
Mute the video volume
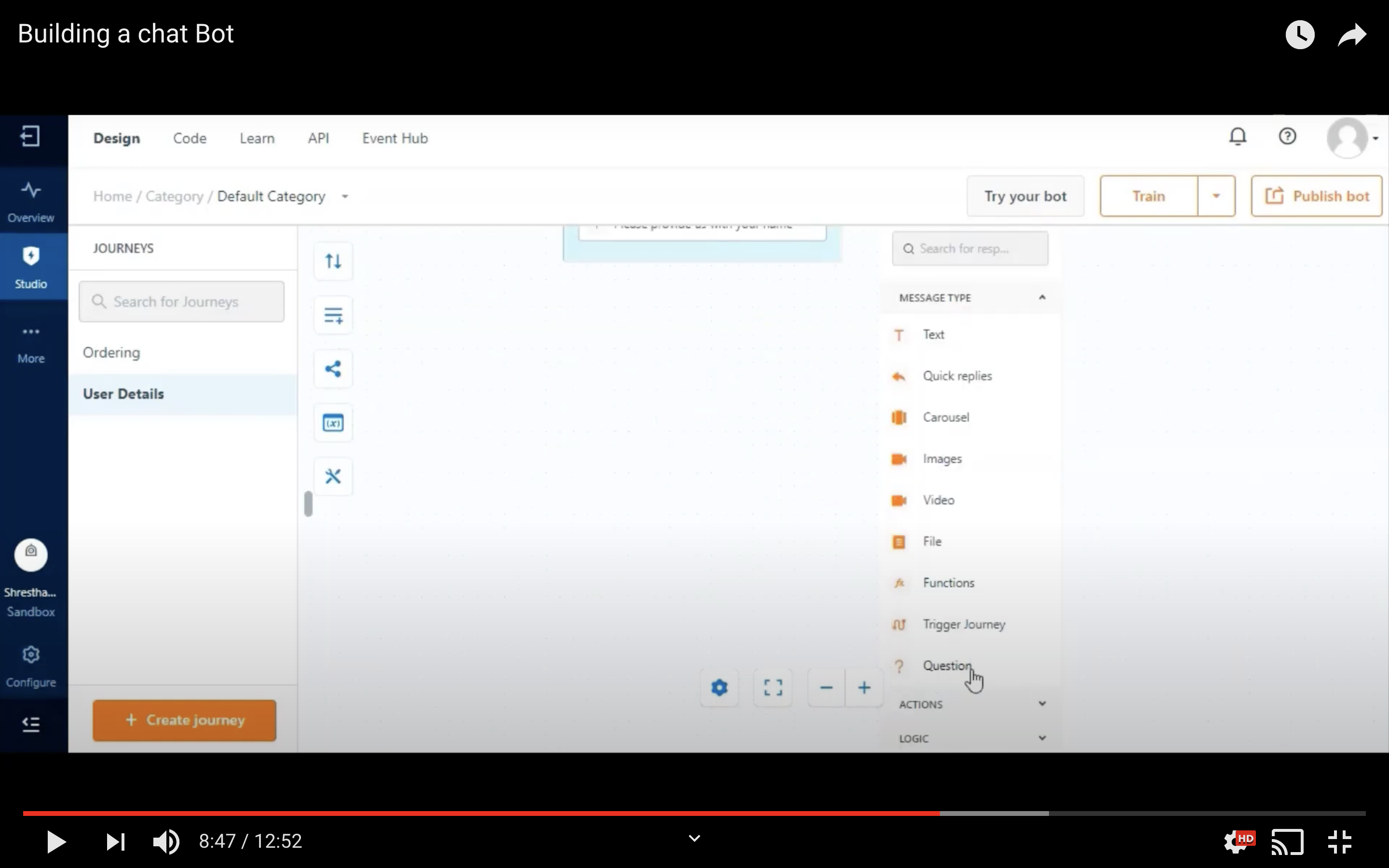pos(166,842)
